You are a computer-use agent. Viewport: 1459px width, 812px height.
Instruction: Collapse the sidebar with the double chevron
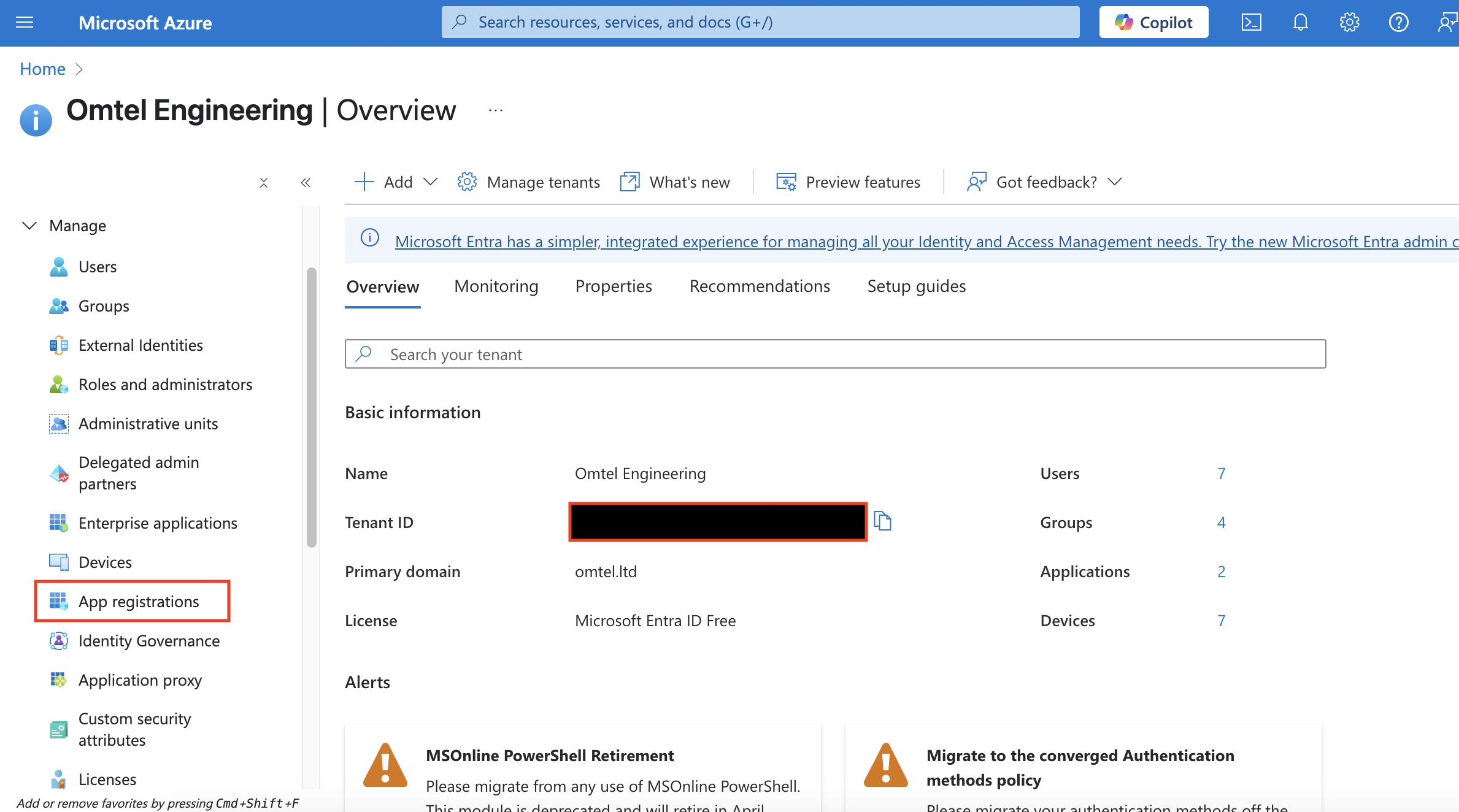click(306, 183)
